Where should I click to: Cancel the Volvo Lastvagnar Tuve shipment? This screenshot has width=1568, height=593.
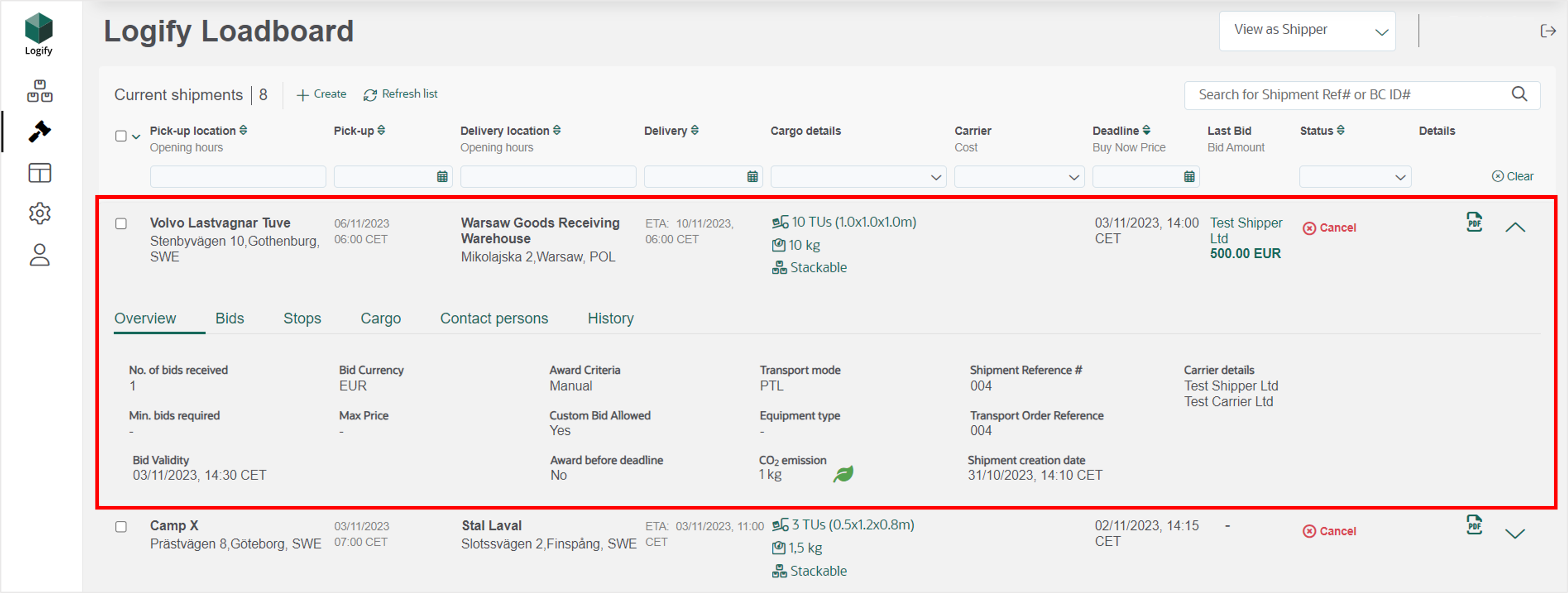coord(1329,228)
